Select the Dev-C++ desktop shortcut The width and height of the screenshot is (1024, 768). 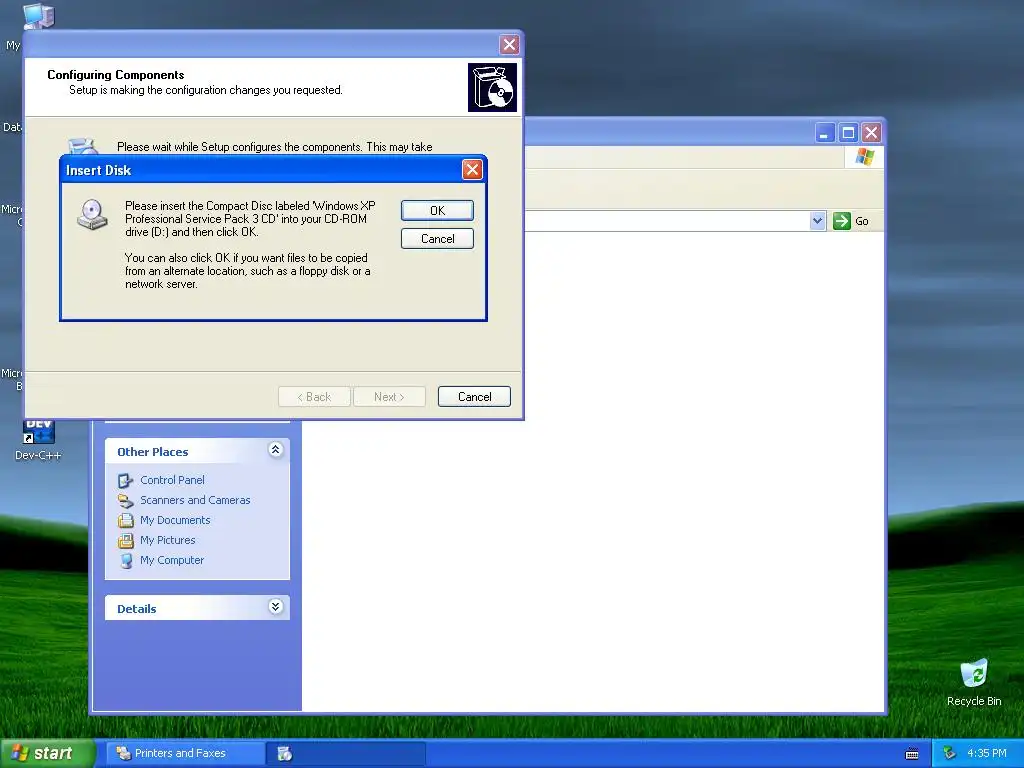pyautogui.click(x=38, y=441)
